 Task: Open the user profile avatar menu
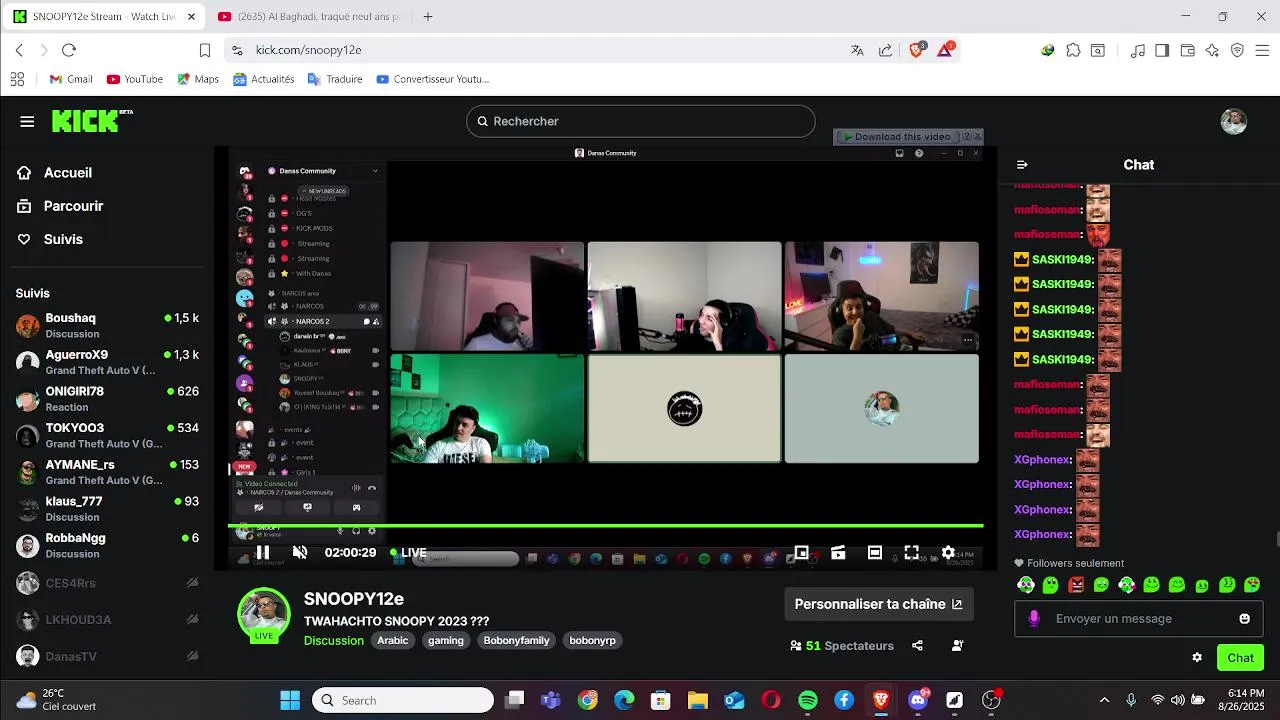pyautogui.click(x=1234, y=121)
